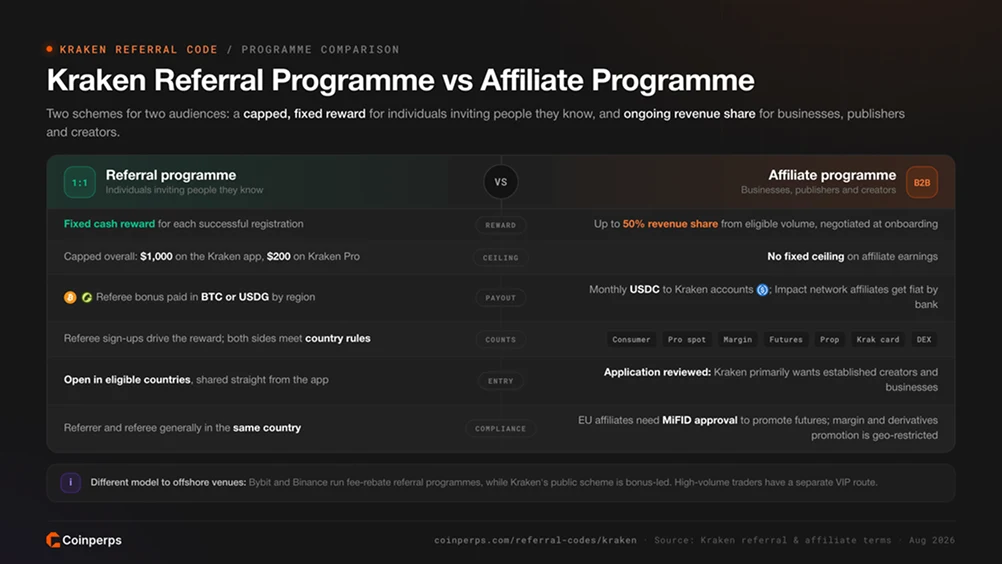Viewport: 1002px width, 564px height.
Task: Select the CEILING row label
Action: click(x=500, y=257)
